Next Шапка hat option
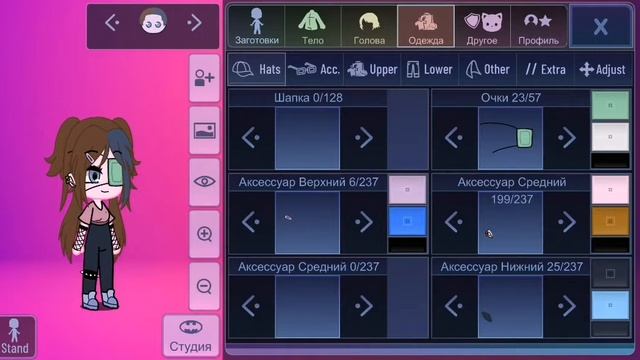 363,138
